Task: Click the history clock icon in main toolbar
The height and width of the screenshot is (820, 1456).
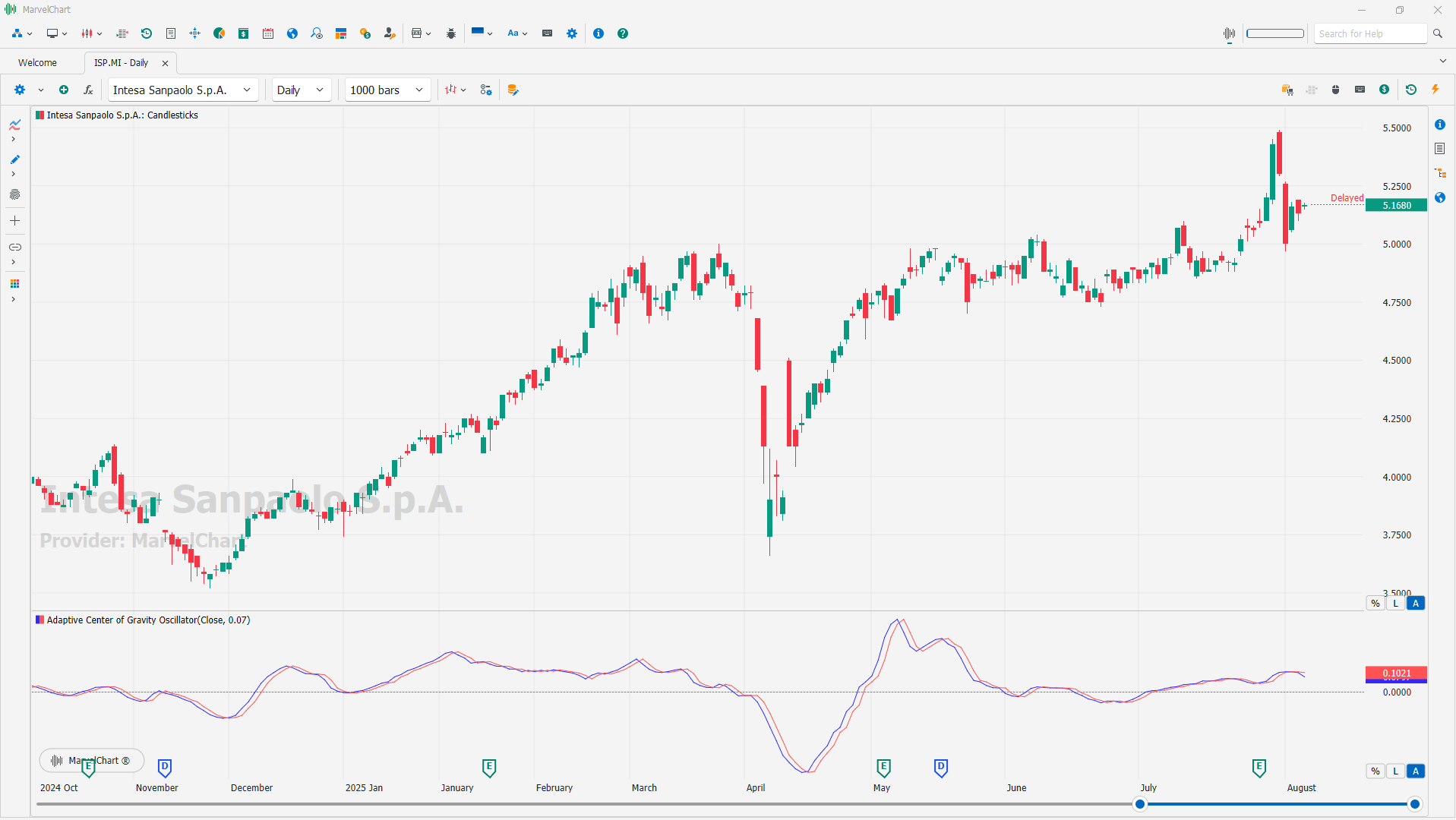Action: [147, 33]
